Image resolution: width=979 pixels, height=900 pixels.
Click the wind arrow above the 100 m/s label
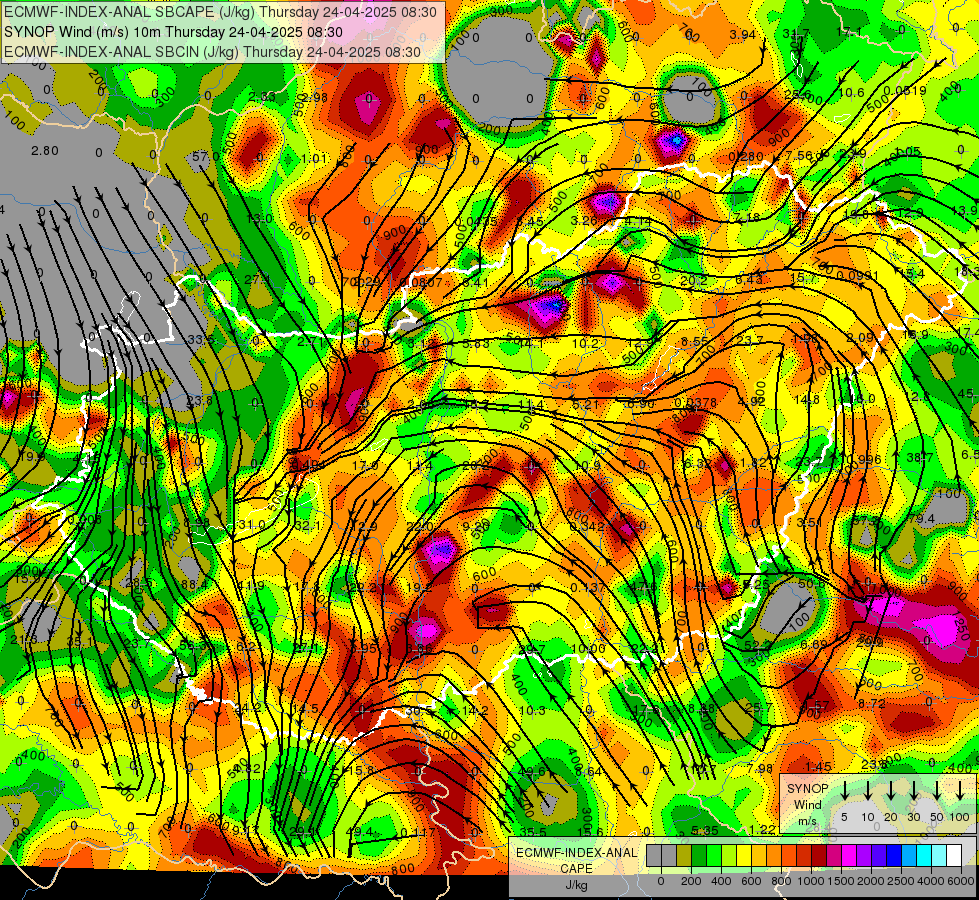pos(960,791)
